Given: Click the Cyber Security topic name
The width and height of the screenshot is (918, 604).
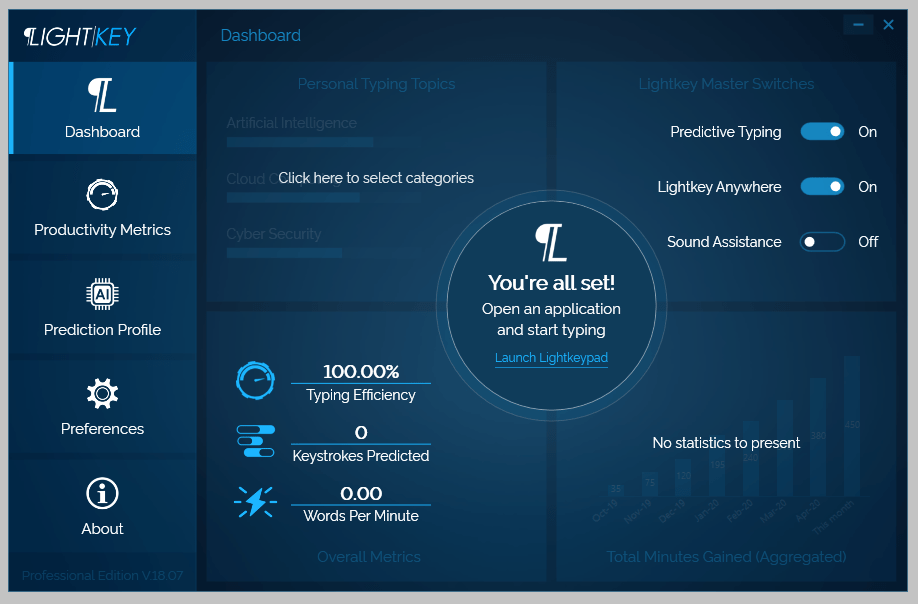Looking at the screenshot, I should [x=274, y=234].
